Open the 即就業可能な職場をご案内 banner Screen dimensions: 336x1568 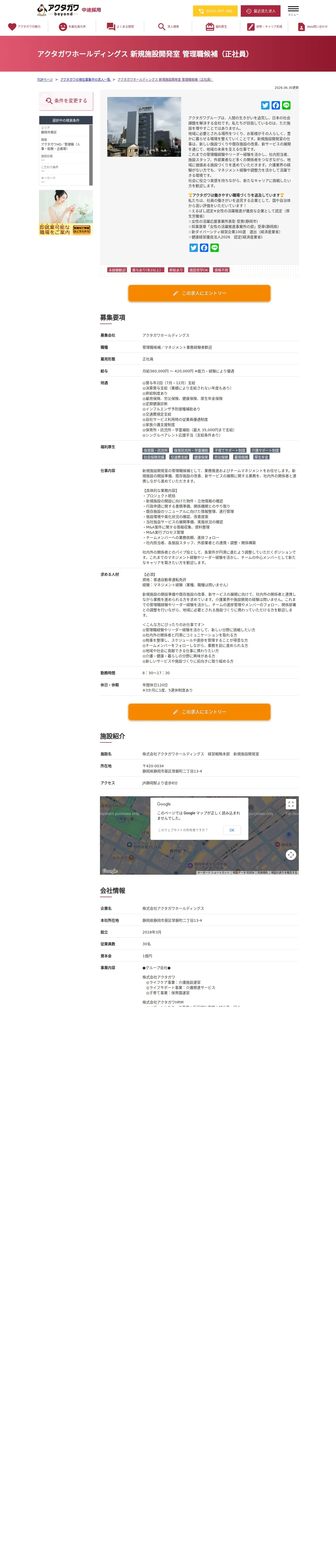click(x=66, y=212)
